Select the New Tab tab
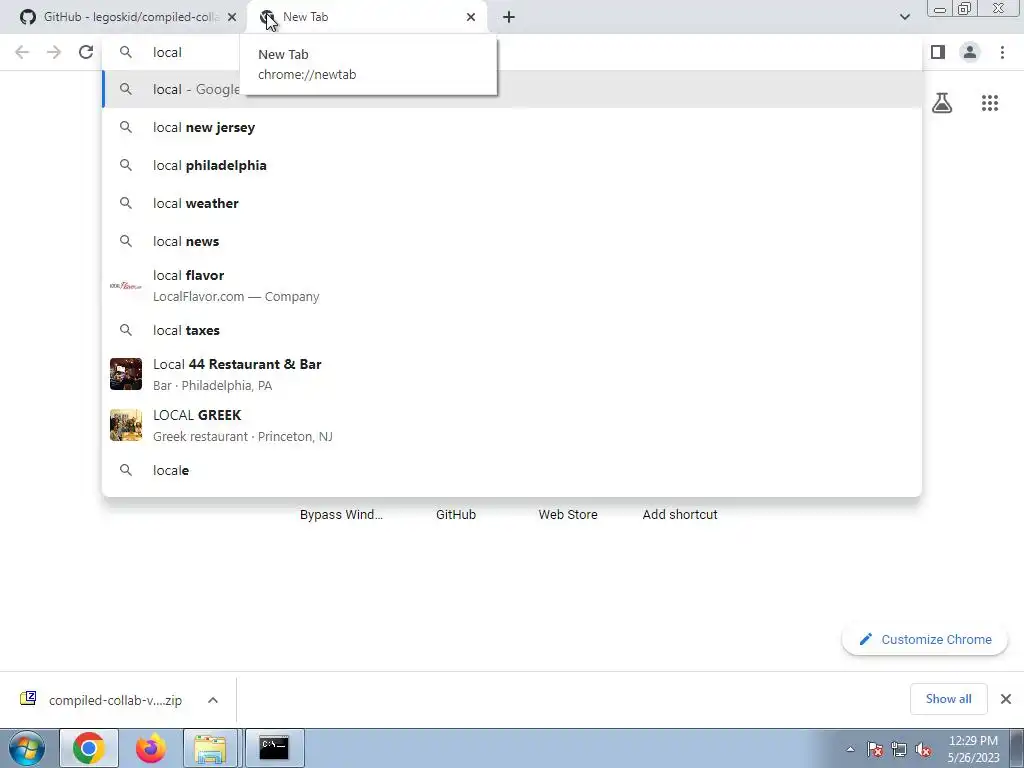This screenshot has height=768, width=1024. [x=367, y=17]
